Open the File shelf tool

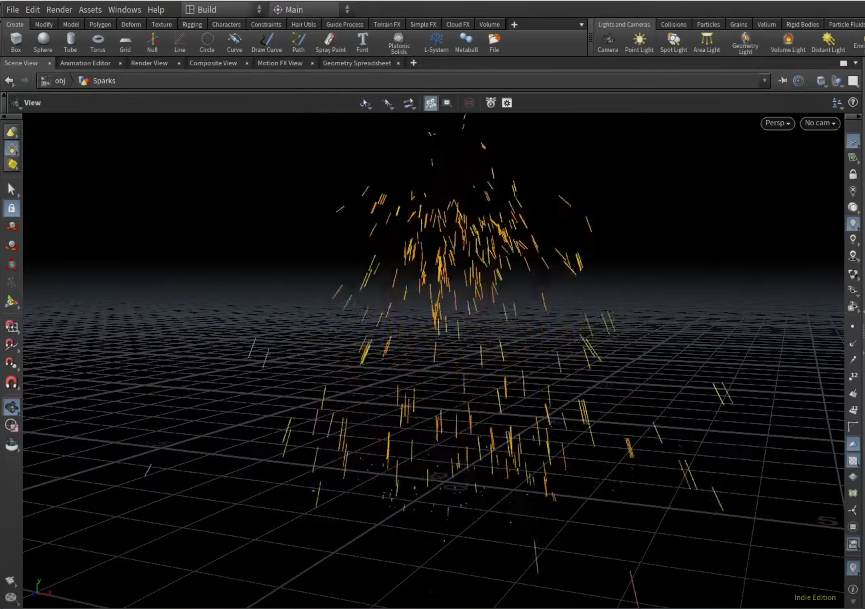click(494, 42)
